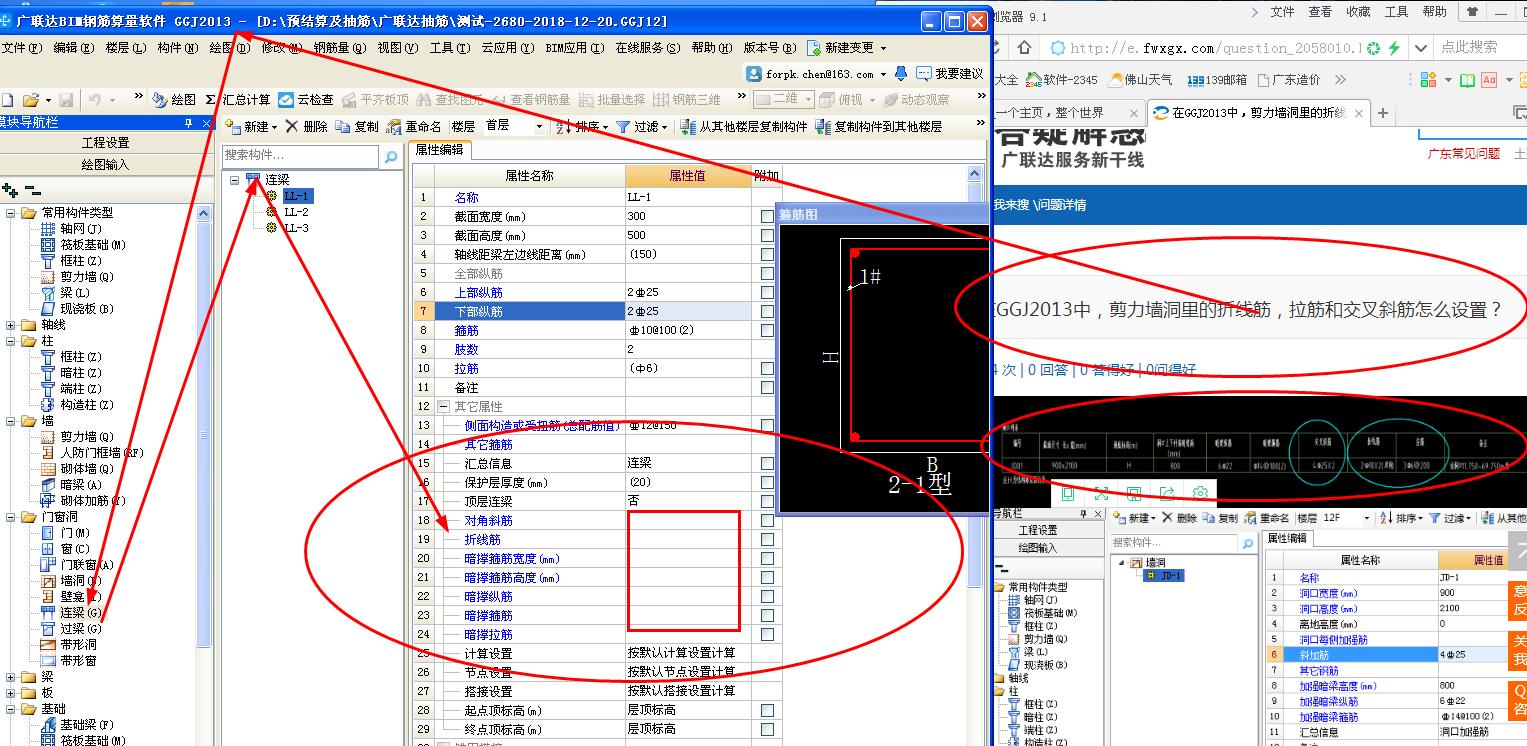Tick 附加 checkbox for 折线筋 row
The width and height of the screenshot is (1527, 746).
pos(767,539)
